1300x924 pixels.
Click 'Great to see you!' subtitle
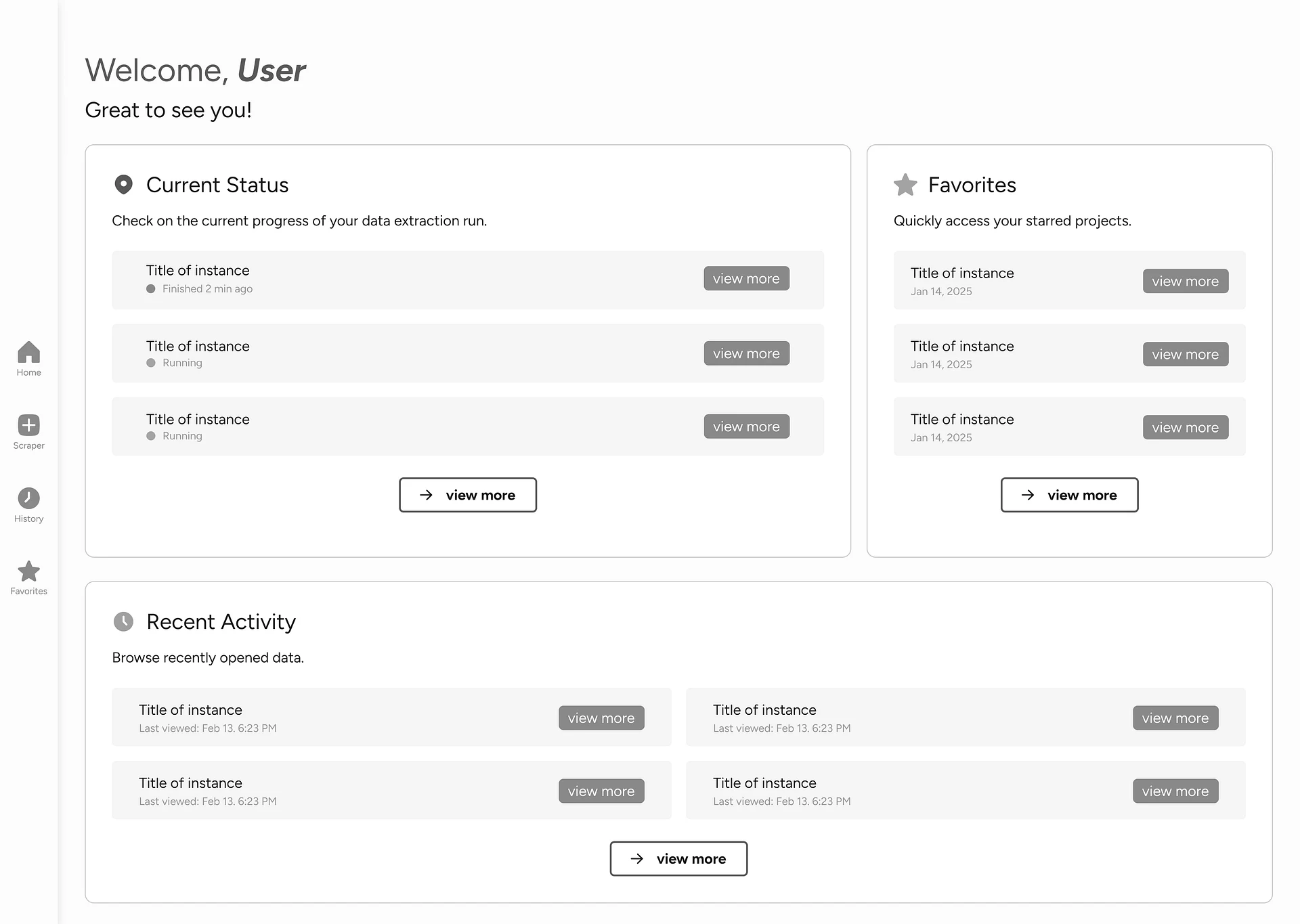[x=169, y=110]
